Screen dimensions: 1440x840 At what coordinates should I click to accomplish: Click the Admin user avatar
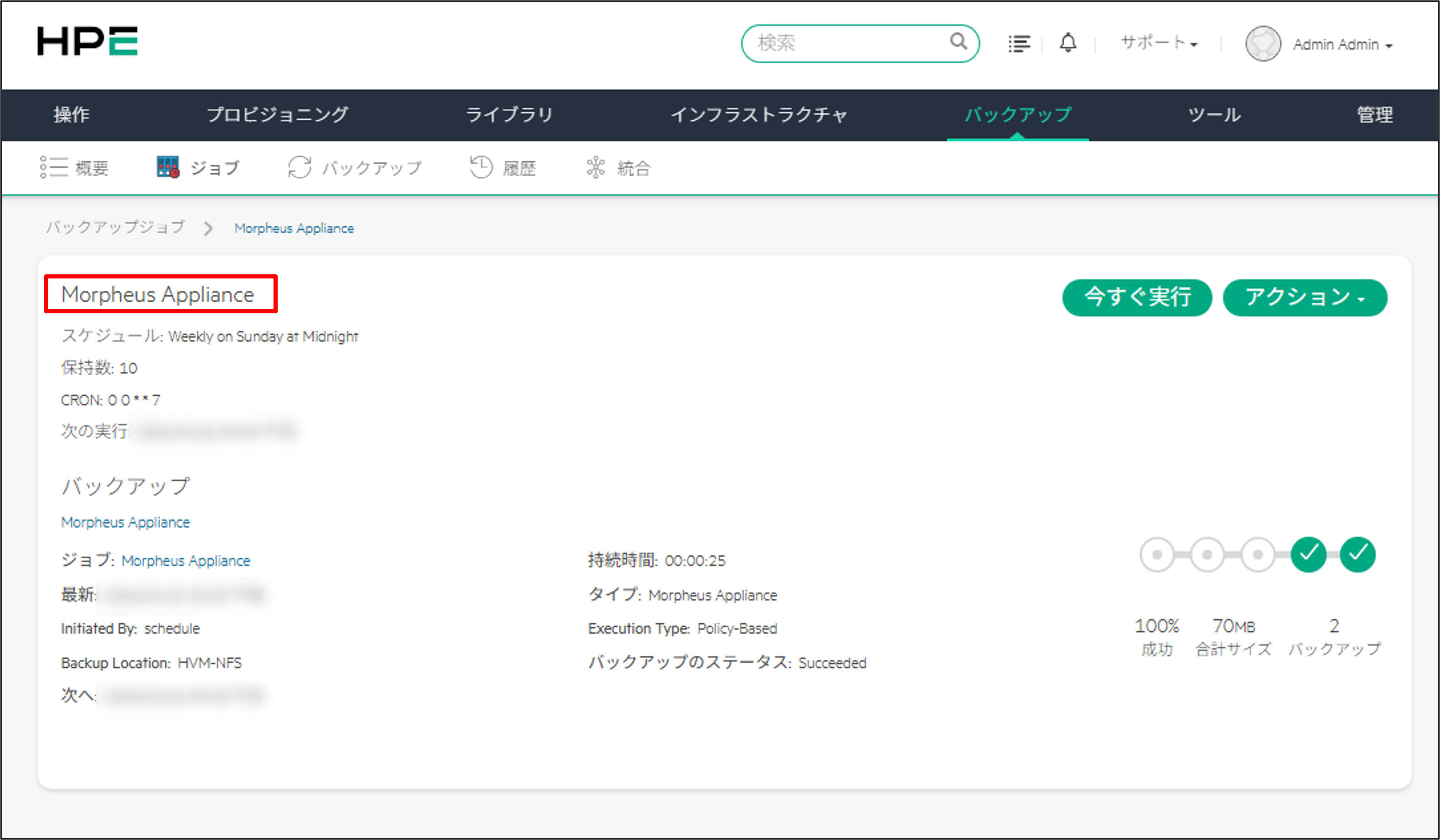point(1263,44)
